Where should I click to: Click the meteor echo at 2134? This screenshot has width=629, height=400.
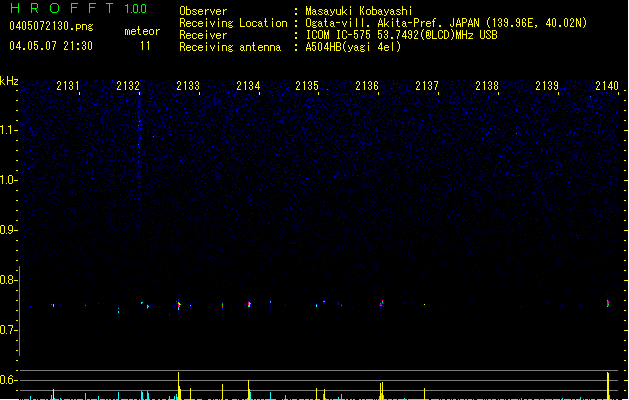(x=249, y=305)
